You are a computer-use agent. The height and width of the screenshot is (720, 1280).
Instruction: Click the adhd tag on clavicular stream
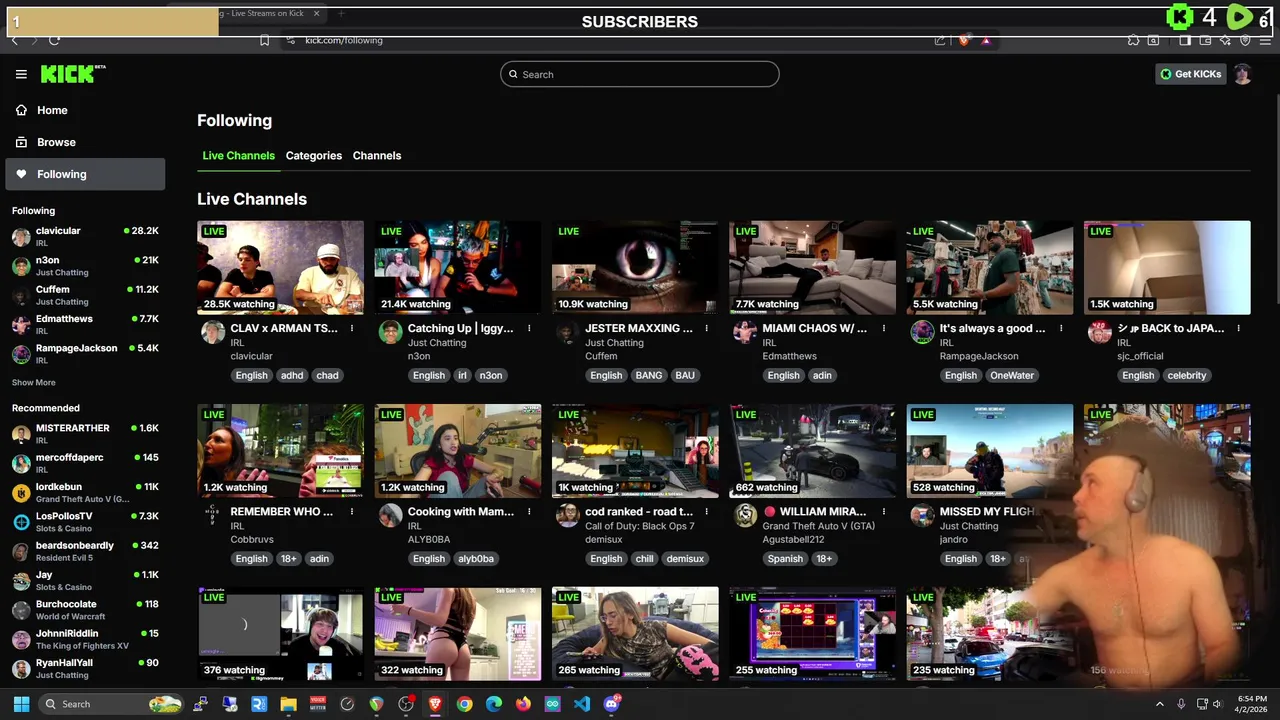(x=292, y=375)
